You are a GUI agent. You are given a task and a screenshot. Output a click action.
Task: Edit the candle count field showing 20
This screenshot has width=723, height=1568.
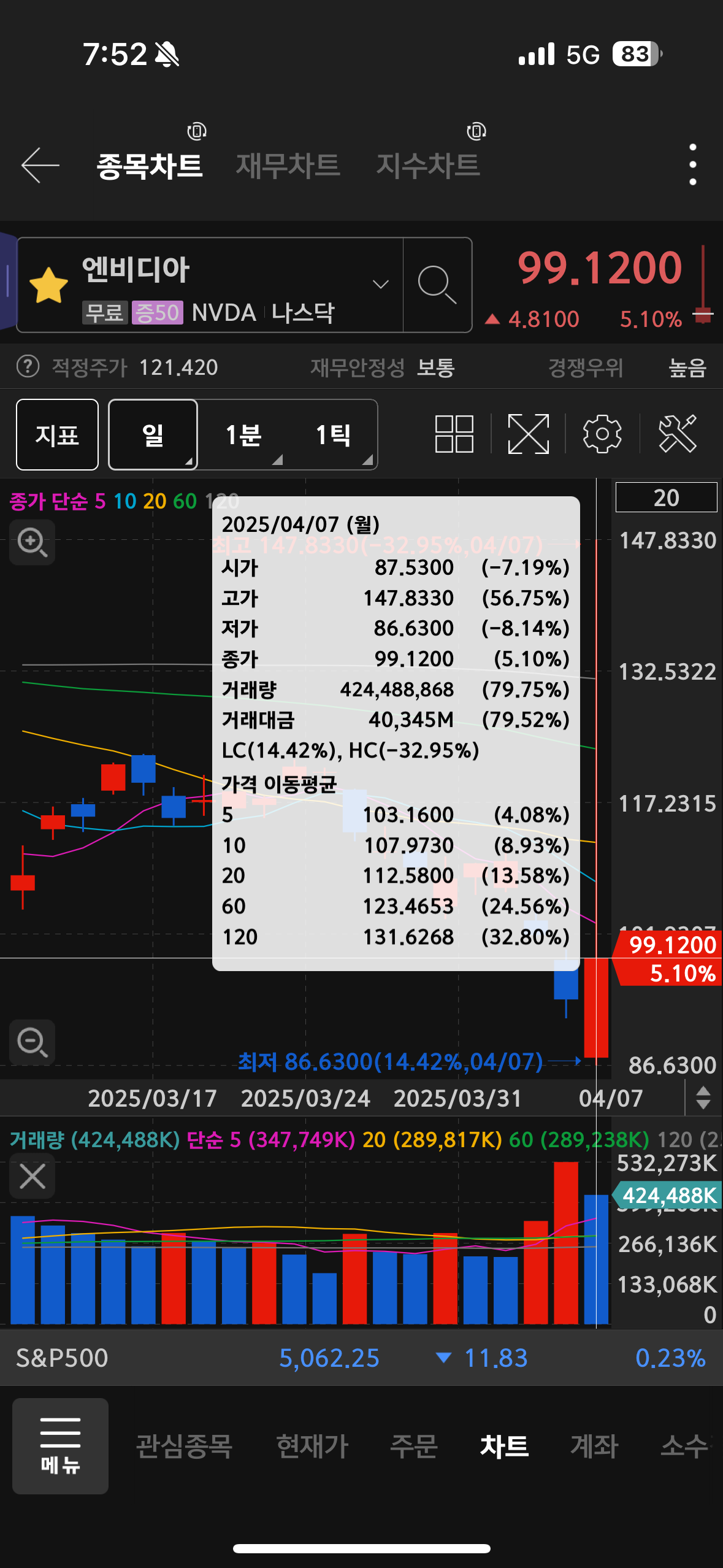click(666, 498)
